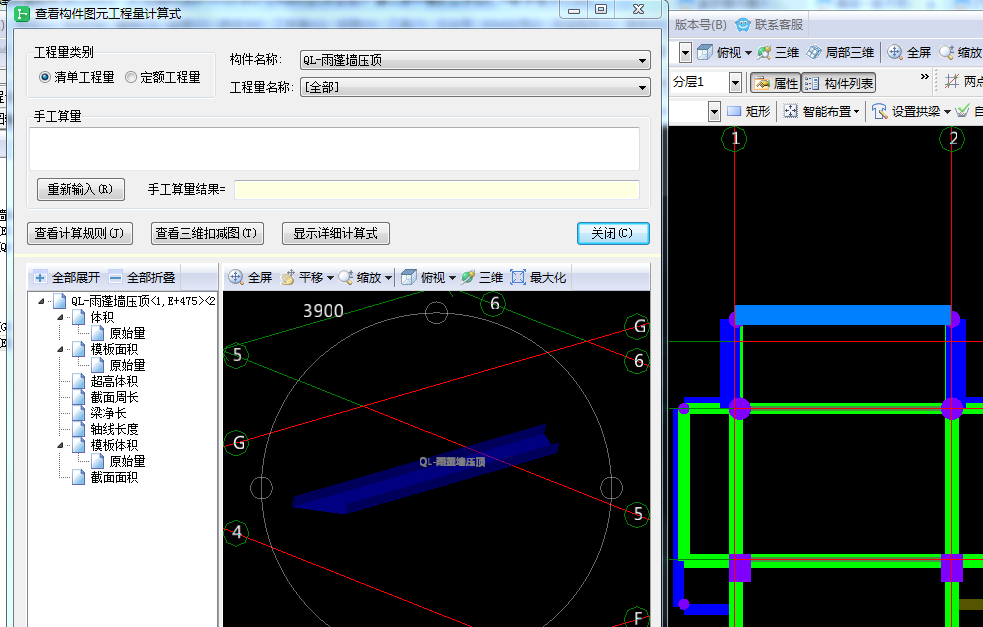Image resolution: width=983 pixels, height=627 pixels.
Task: Click the top rotation handle on orbit circle
Action: (x=436, y=312)
